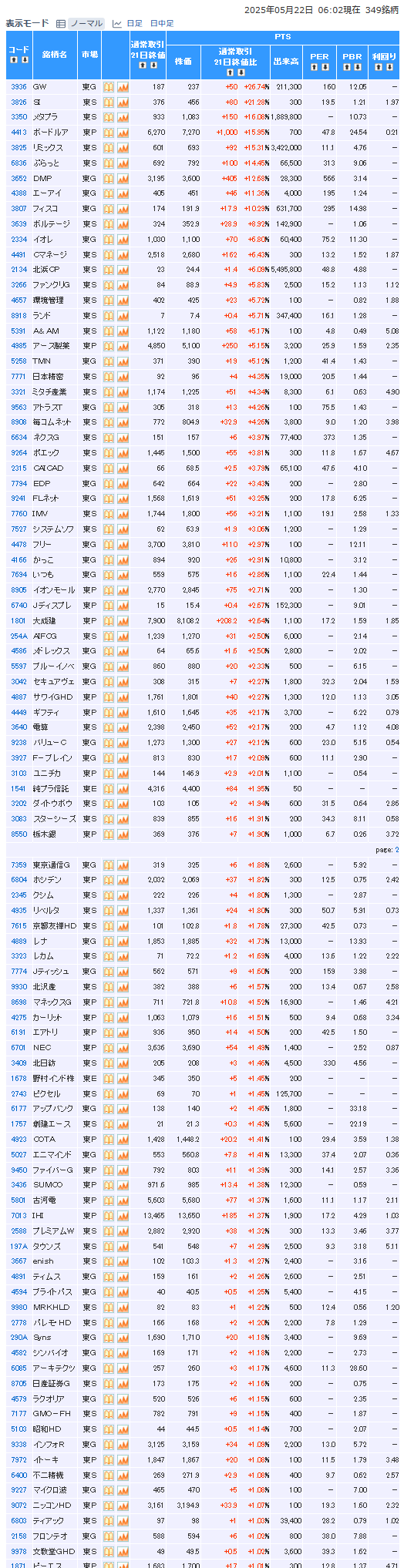Open book icon for フリー row
Screen dimensions: 404x1568
point(109,545)
